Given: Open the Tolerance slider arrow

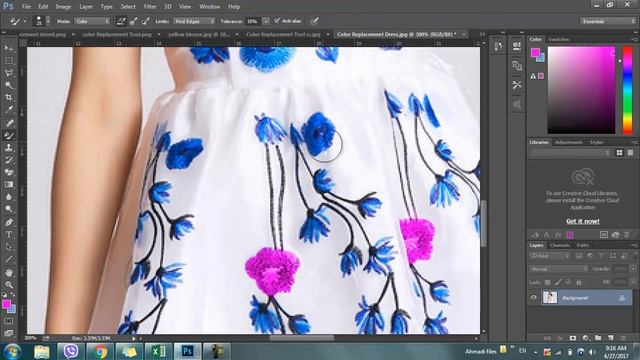Looking at the screenshot, I should [266, 21].
